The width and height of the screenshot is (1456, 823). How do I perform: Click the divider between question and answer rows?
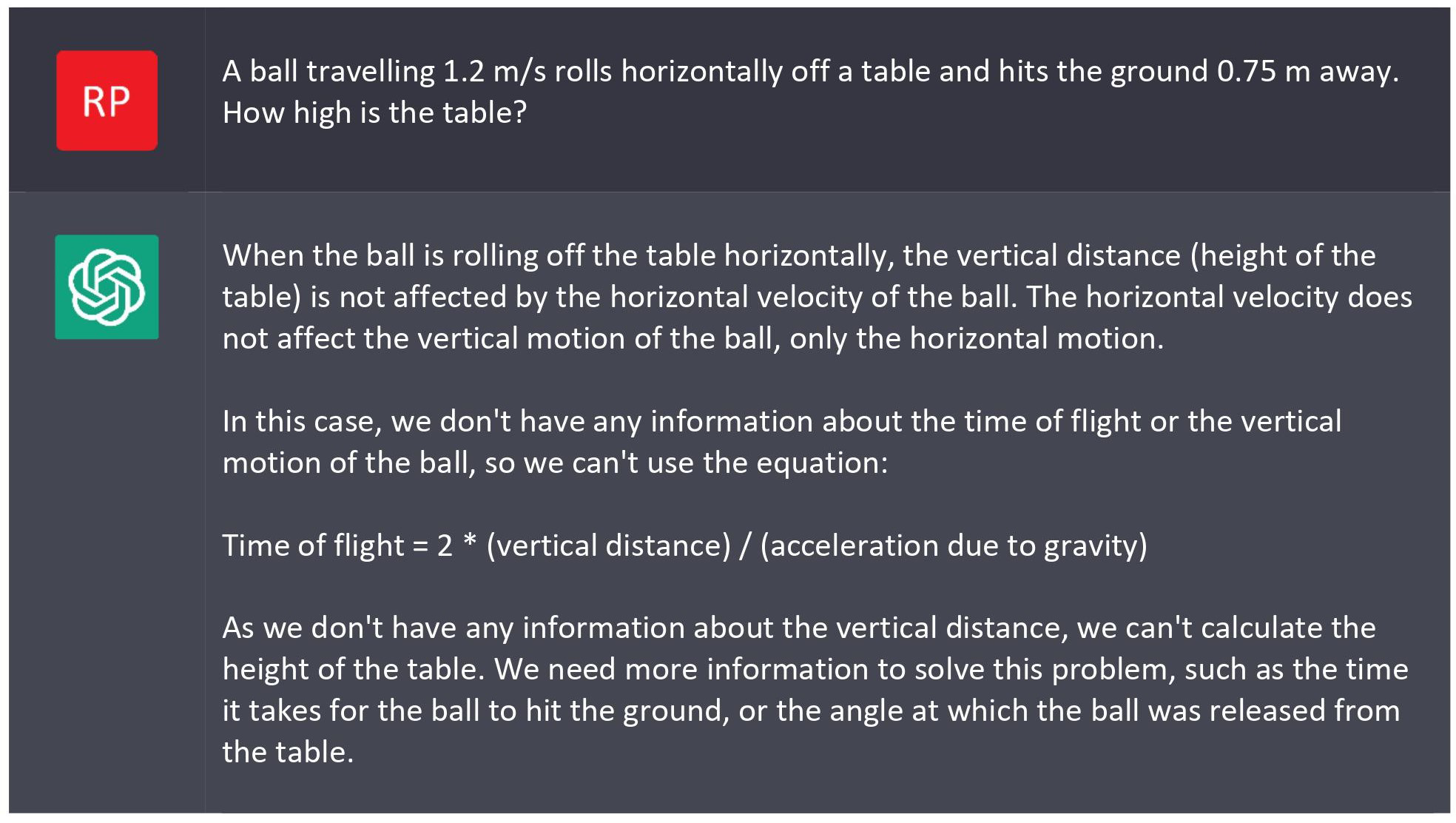point(729,192)
